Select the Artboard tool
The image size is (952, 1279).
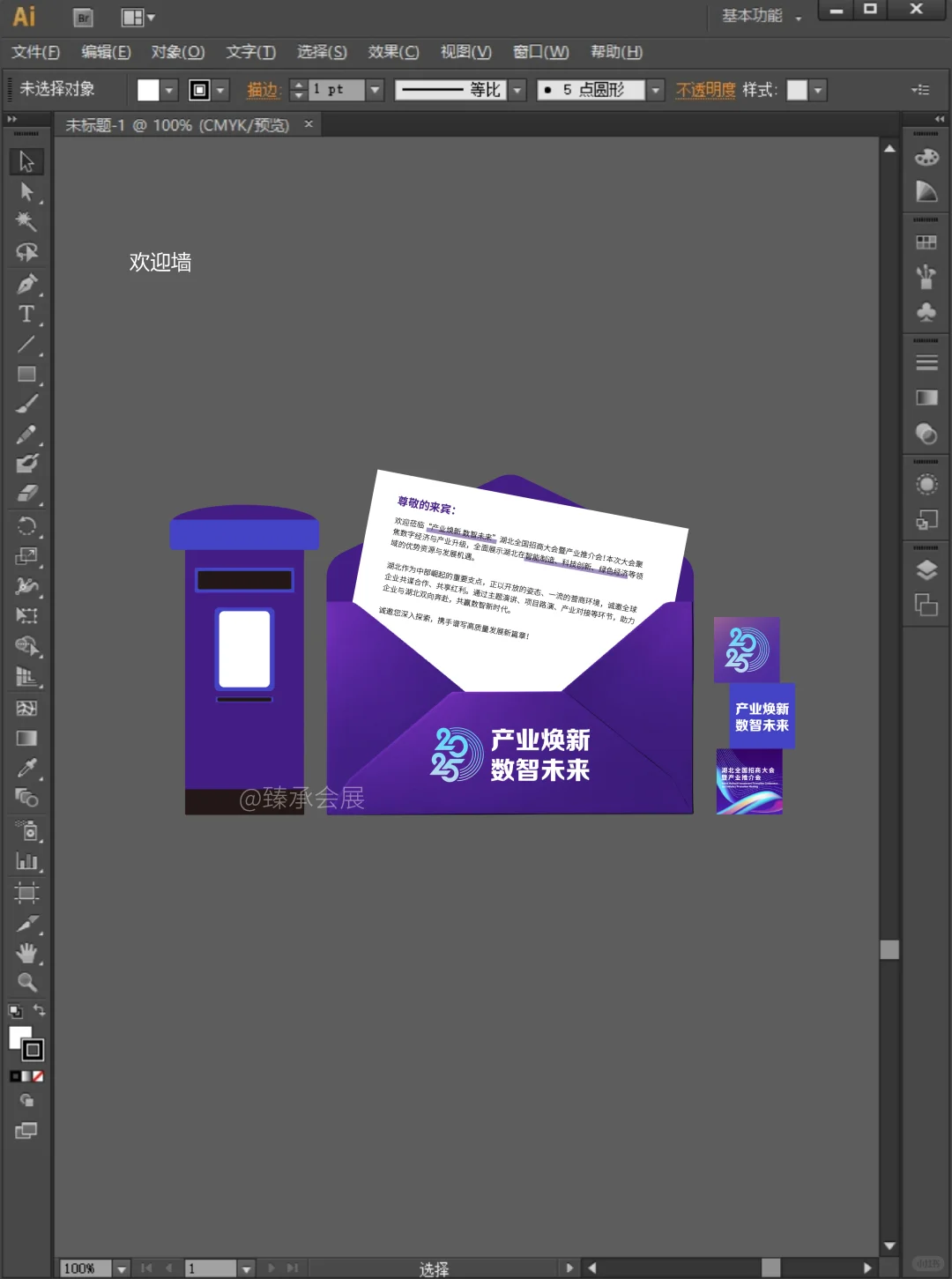point(26,893)
